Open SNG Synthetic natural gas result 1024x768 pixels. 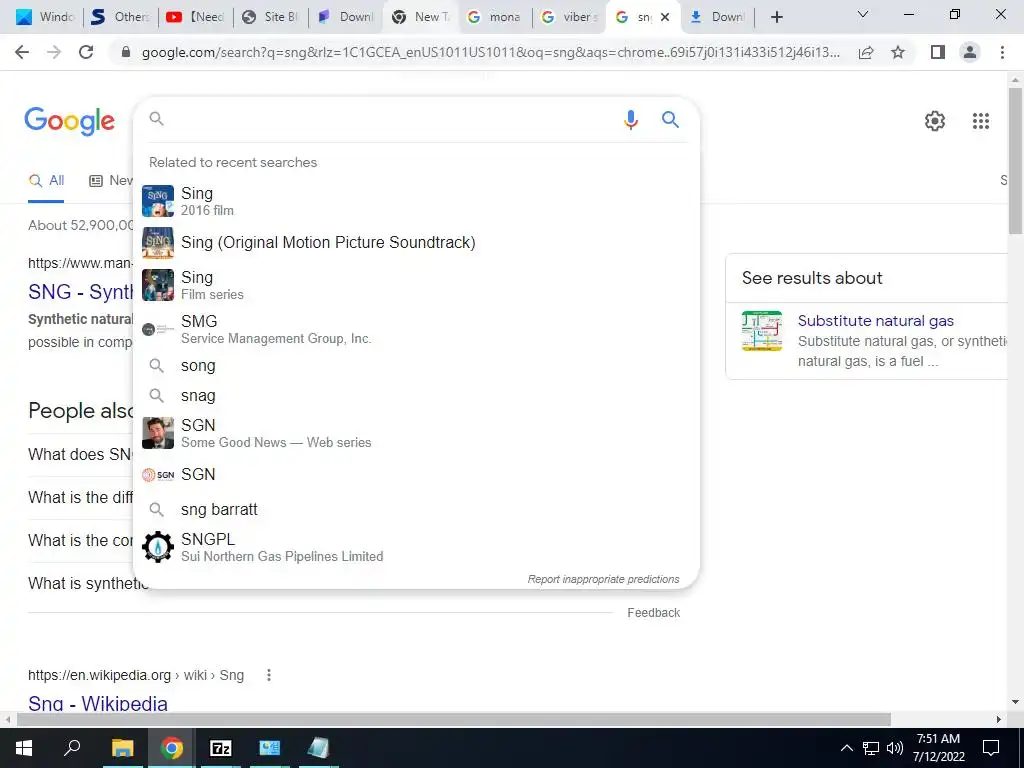tap(80, 292)
